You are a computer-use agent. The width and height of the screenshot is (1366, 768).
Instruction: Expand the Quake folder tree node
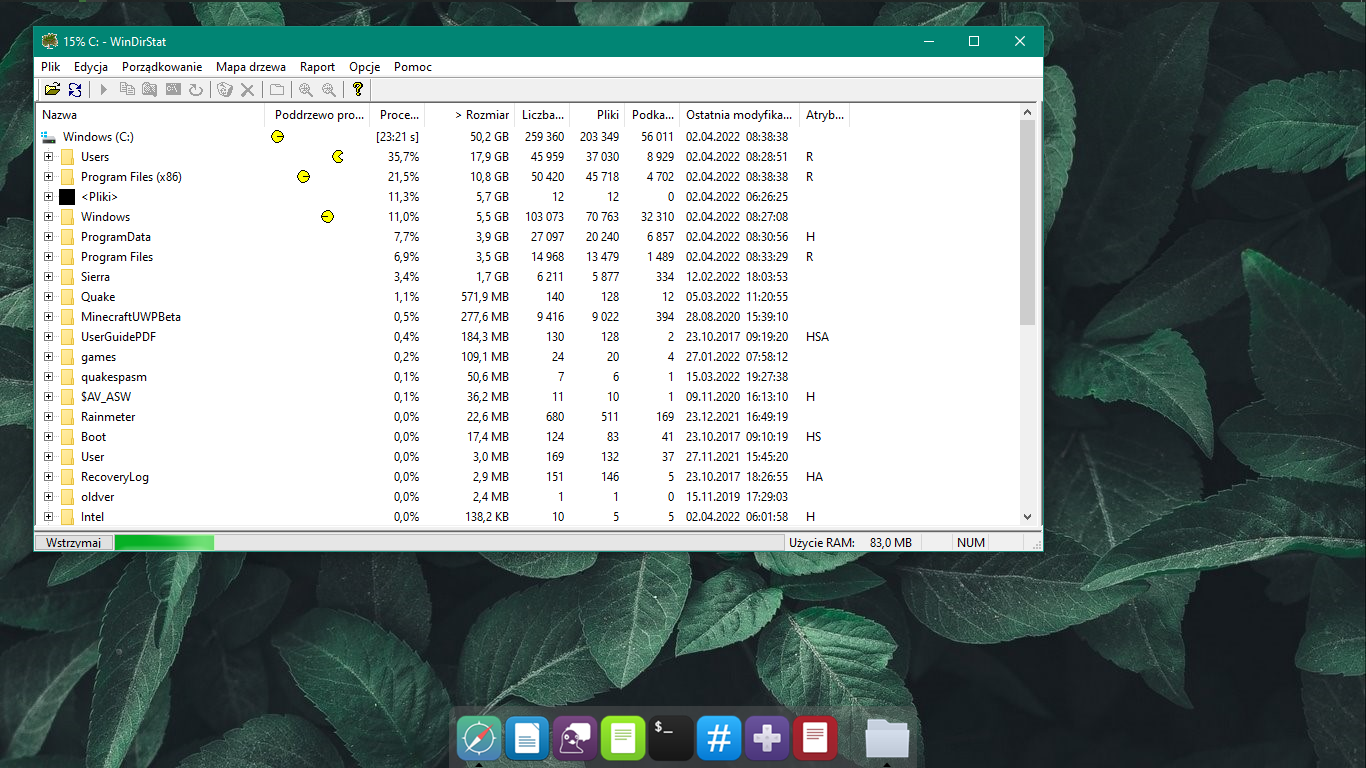click(x=48, y=297)
